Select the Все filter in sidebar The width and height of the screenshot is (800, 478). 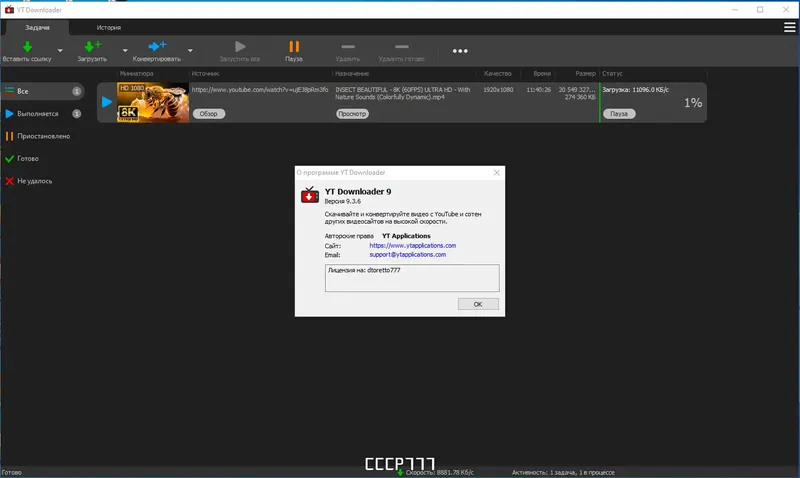coord(43,91)
